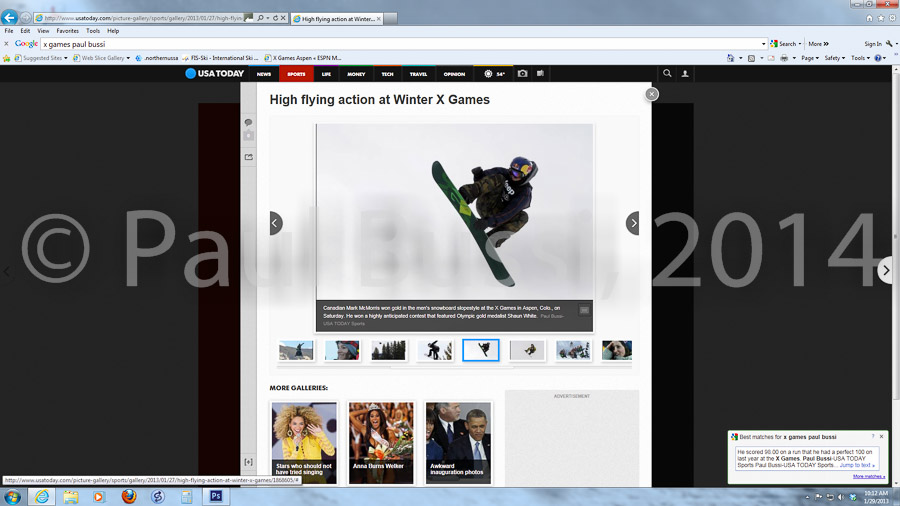
Task: Open the Page dropdown menu
Action: click(x=810, y=58)
